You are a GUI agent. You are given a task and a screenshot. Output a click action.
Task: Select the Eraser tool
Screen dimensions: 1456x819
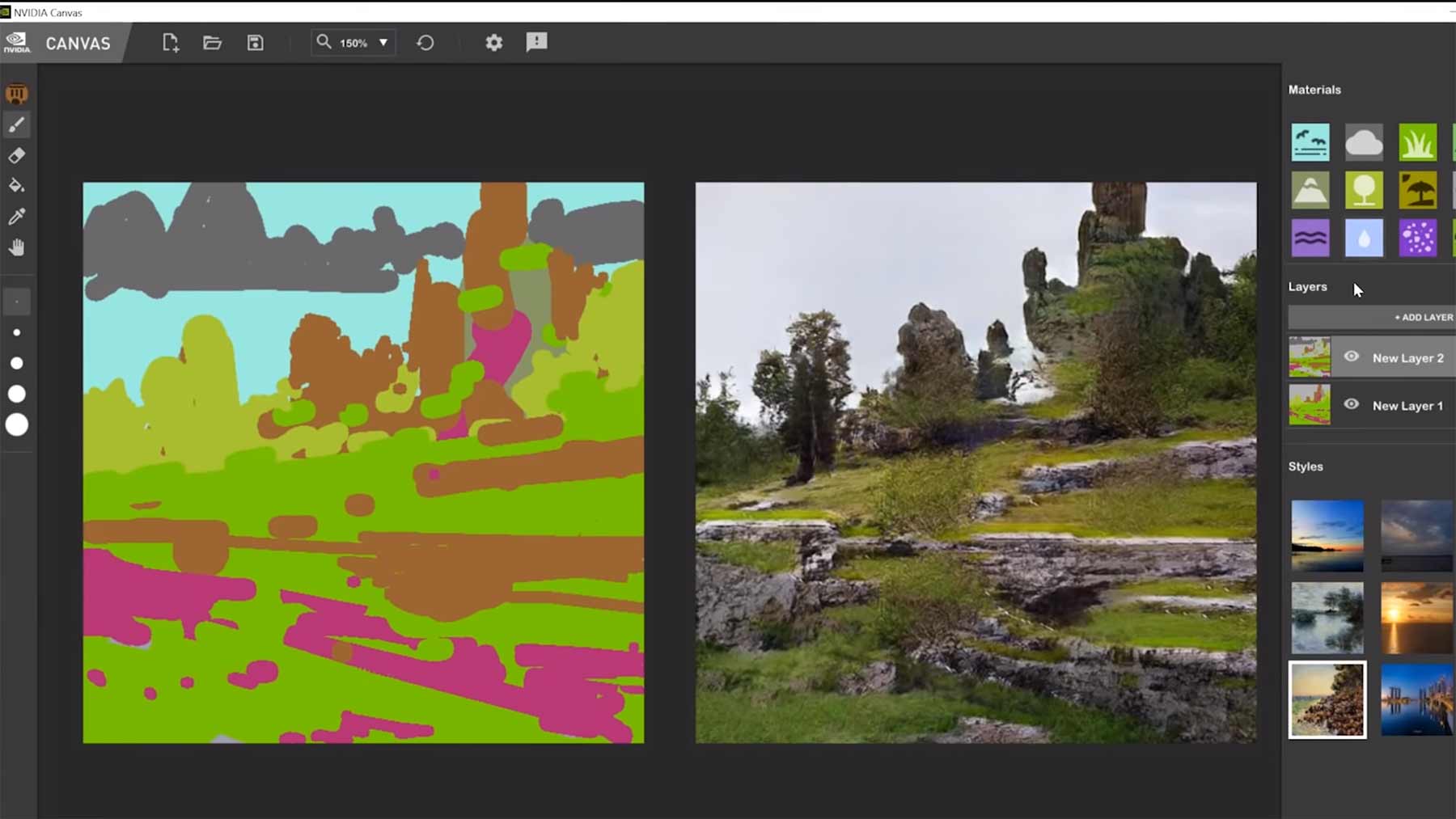pyautogui.click(x=16, y=155)
